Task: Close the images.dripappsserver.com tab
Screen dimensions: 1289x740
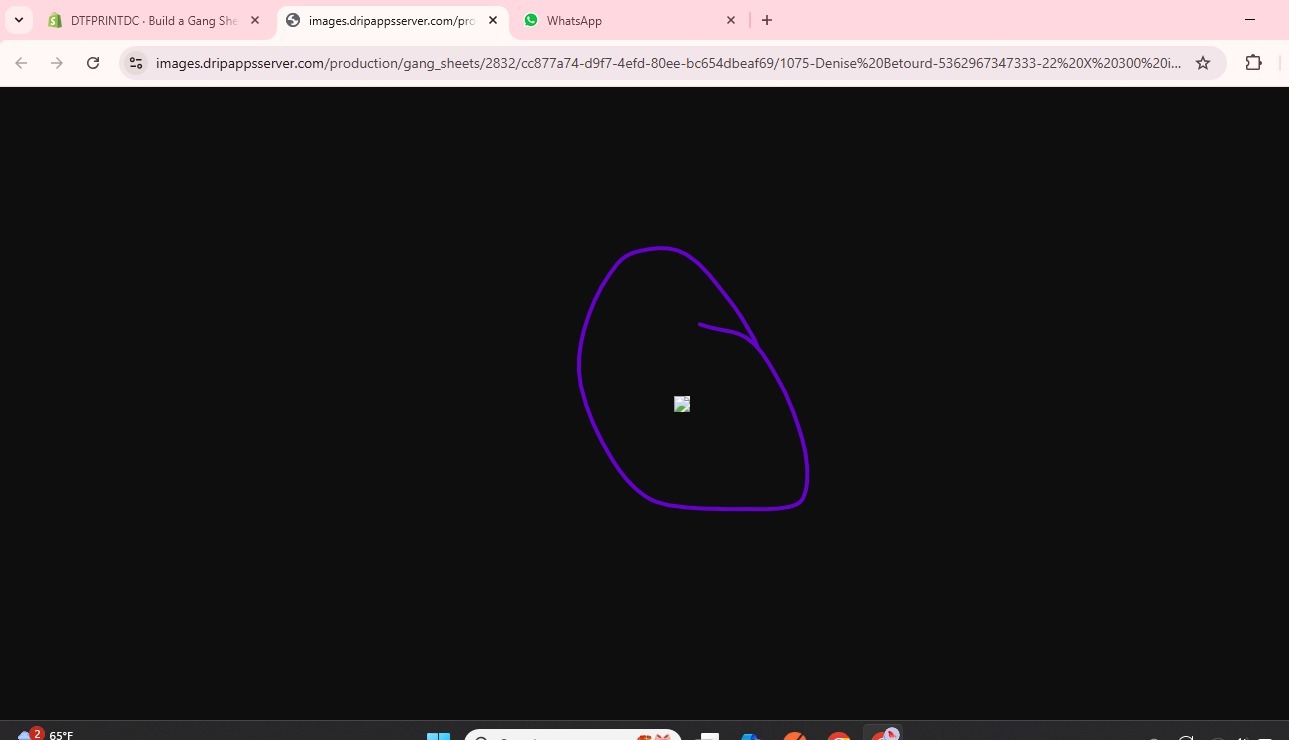Action: tap(493, 20)
